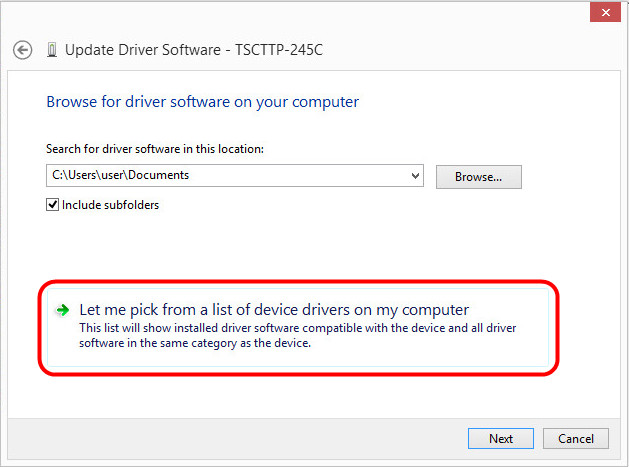Click the green arrow next to Let me pick
Screen dimensions: 629x467
click(62, 310)
